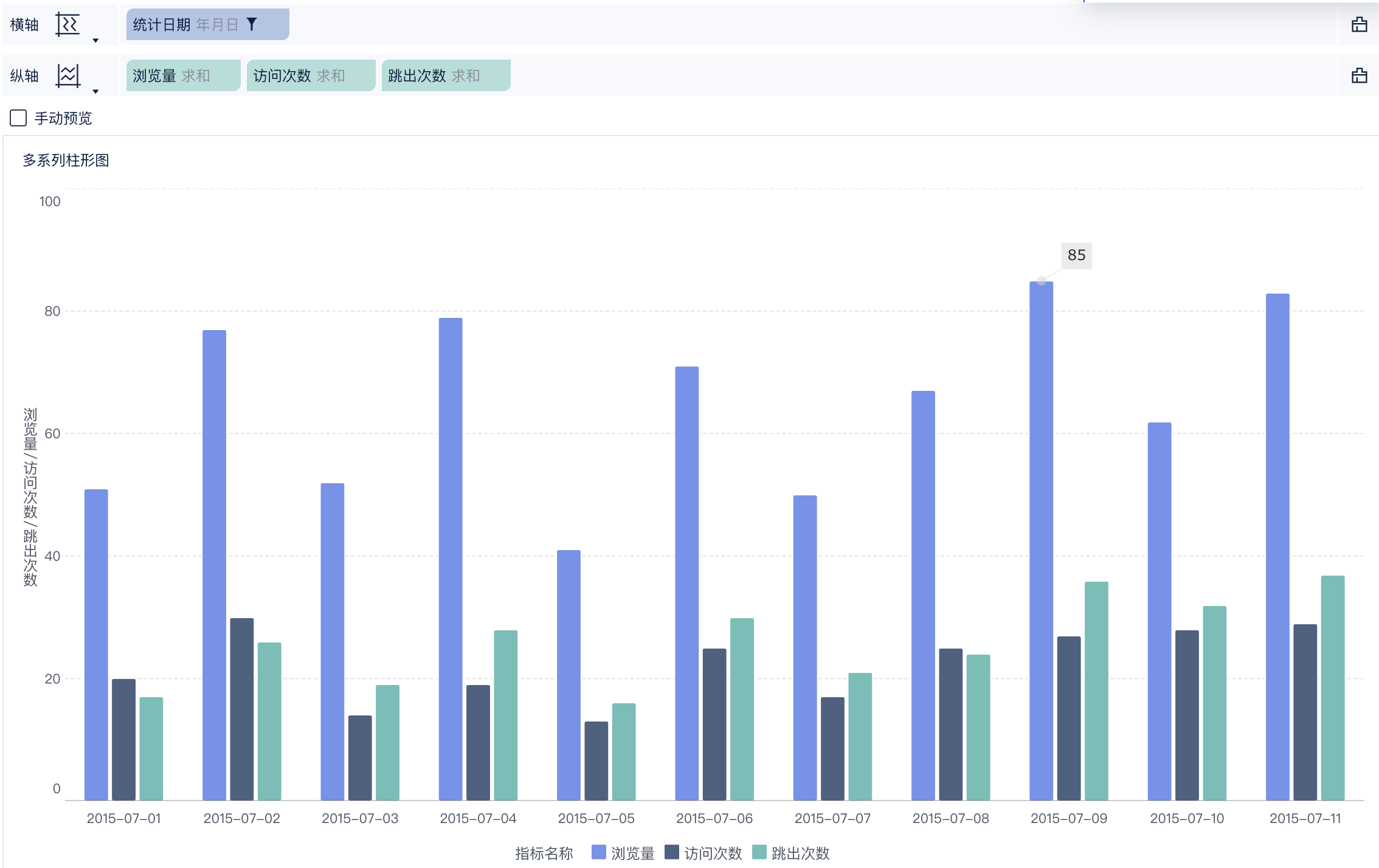Toggle 浏览量 series in the legend

coord(632,853)
